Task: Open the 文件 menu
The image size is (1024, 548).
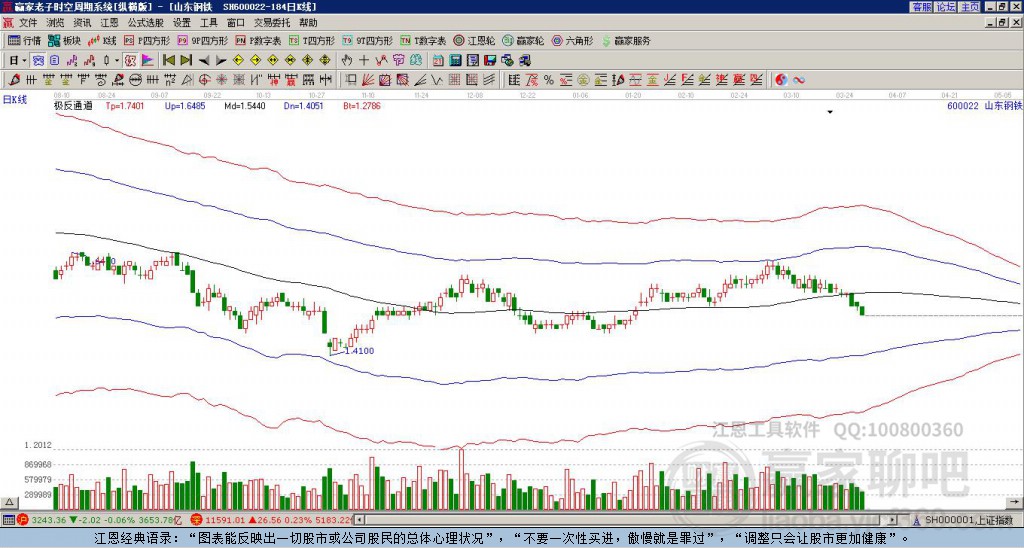Action: coord(27,23)
